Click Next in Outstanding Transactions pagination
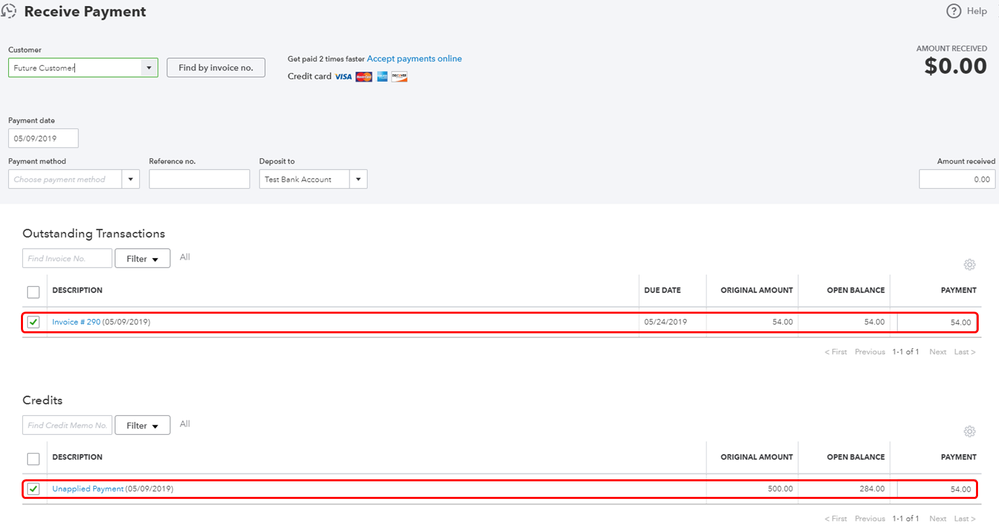Viewport: 999px width, 526px height. click(x=937, y=352)
